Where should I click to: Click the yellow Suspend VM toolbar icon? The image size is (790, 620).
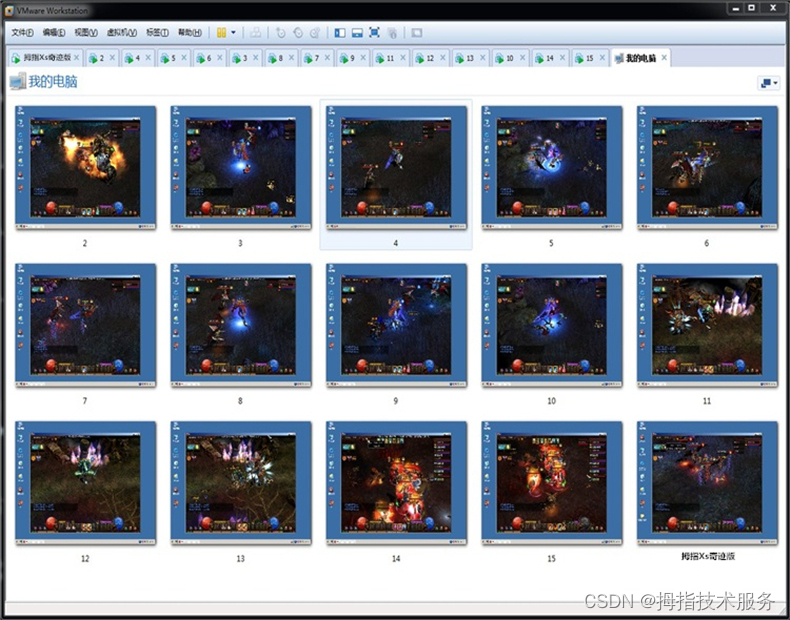(x=221, y=33)
